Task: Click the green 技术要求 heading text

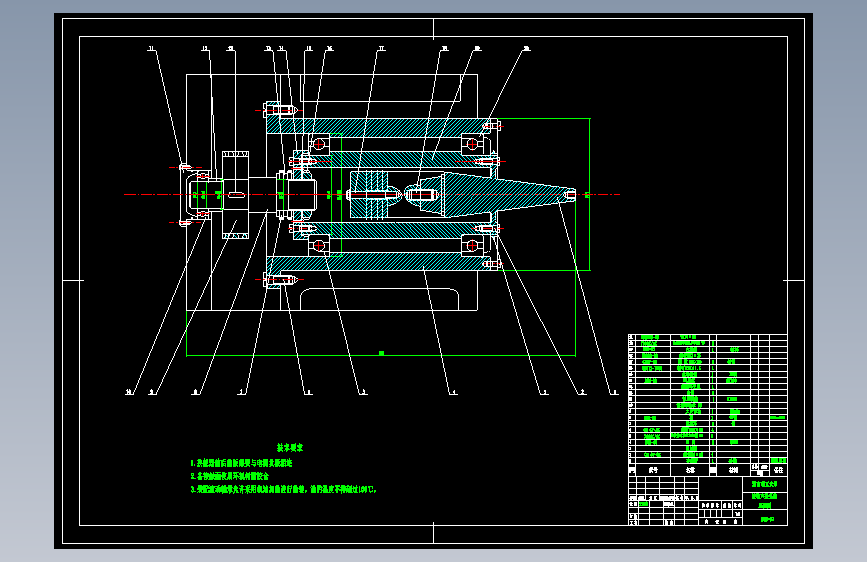Action: [x=290, y=448]
